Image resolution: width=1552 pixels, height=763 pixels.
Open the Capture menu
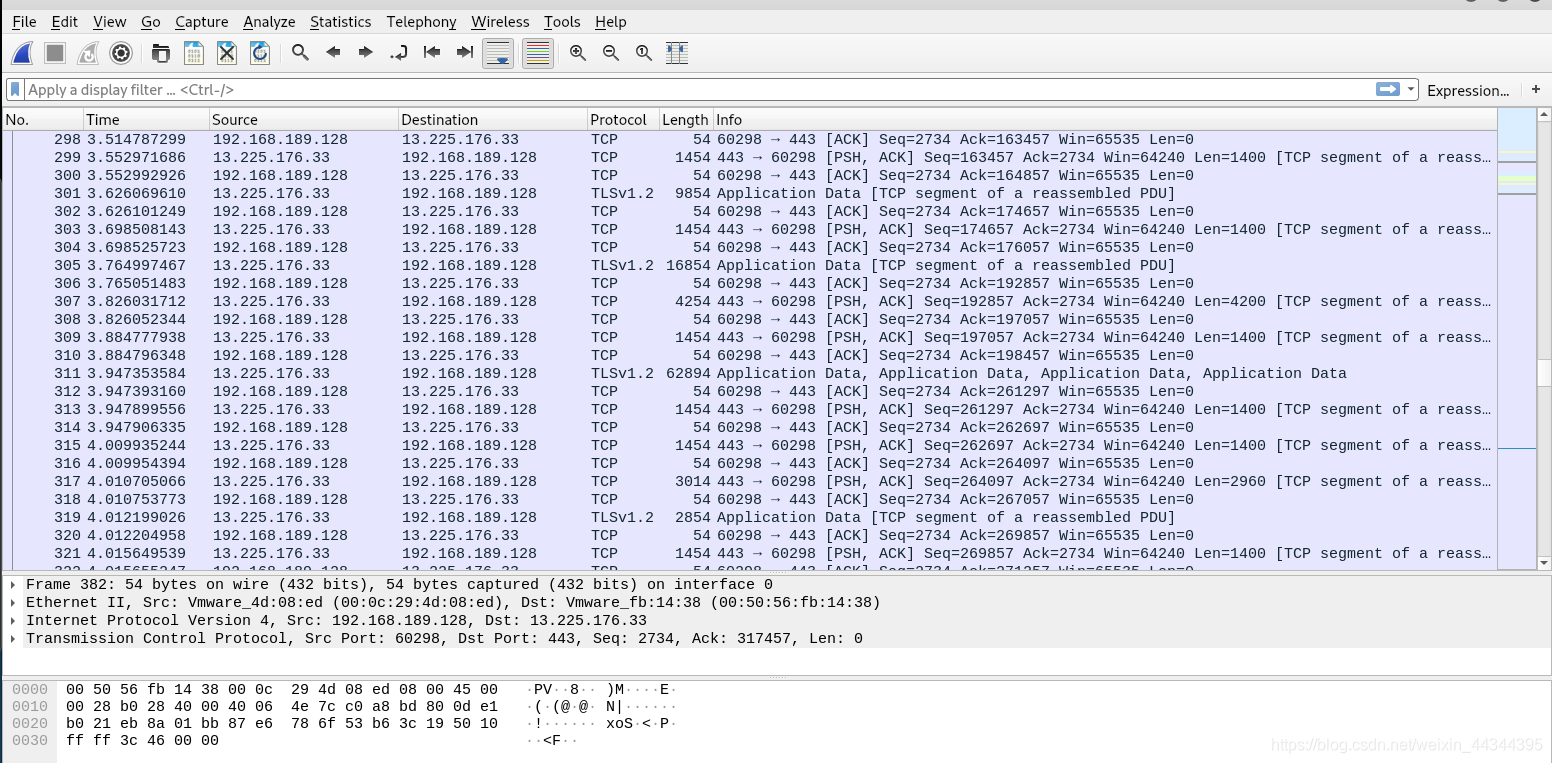(x=202, y=21)
